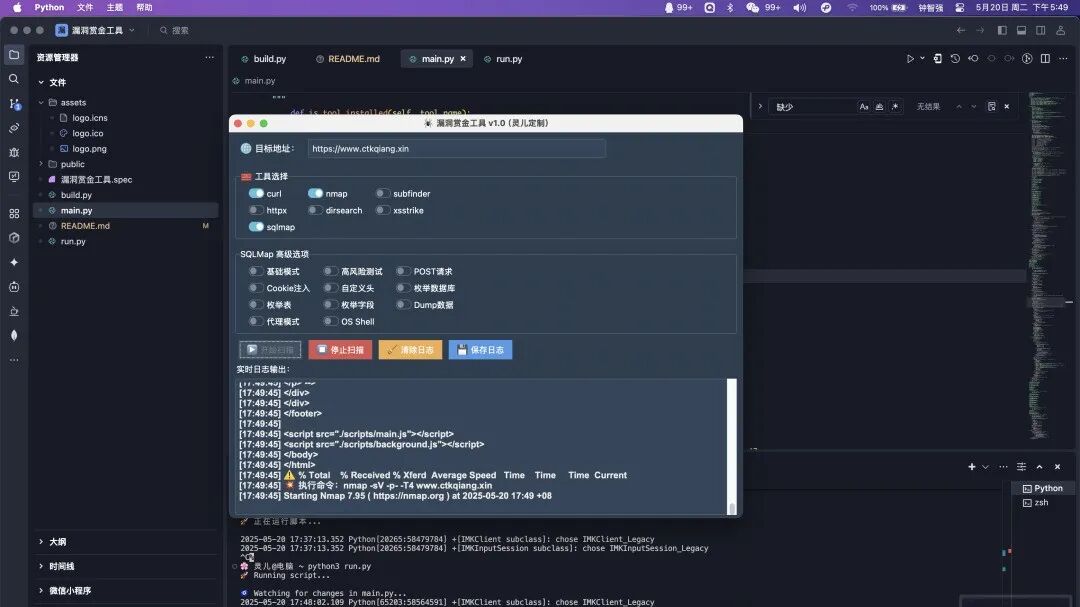
Task: Open the explorer panel's more actions ellipsis
Action: coord(209,57)
